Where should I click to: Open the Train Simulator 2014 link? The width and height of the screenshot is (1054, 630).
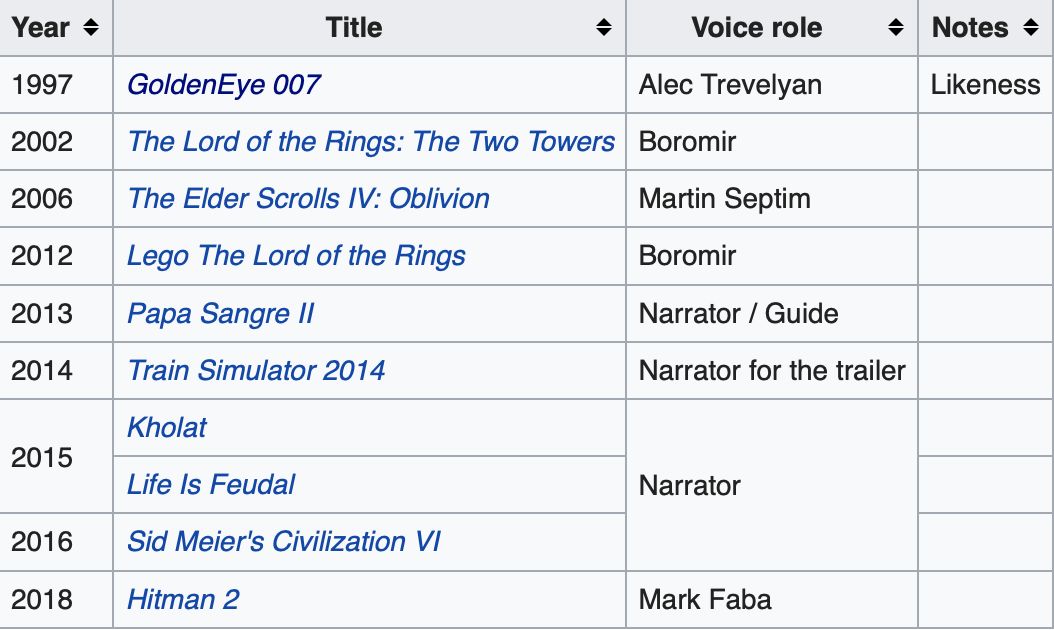click(256, 370)
